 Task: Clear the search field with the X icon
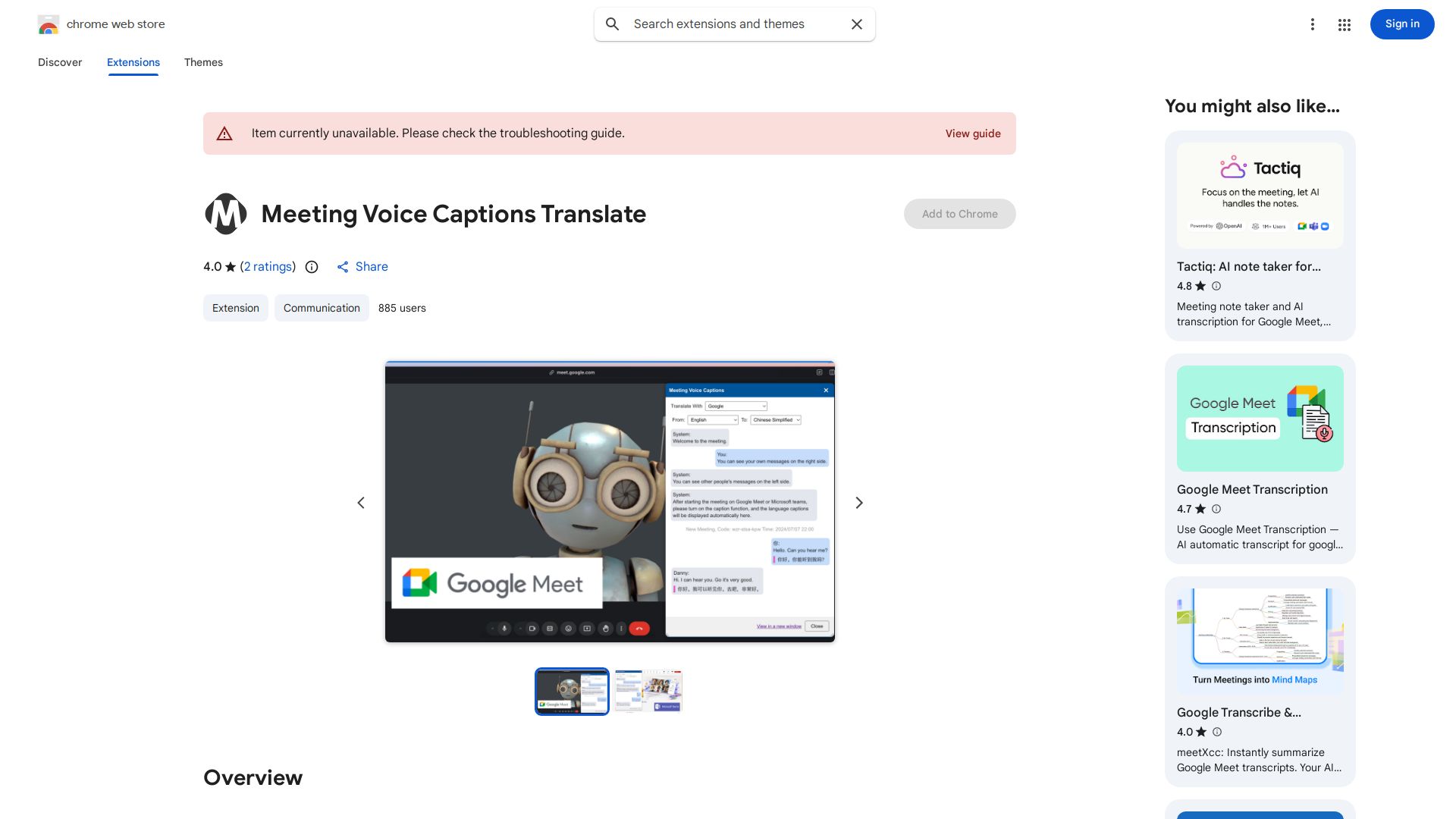click(x=856, y=24)
